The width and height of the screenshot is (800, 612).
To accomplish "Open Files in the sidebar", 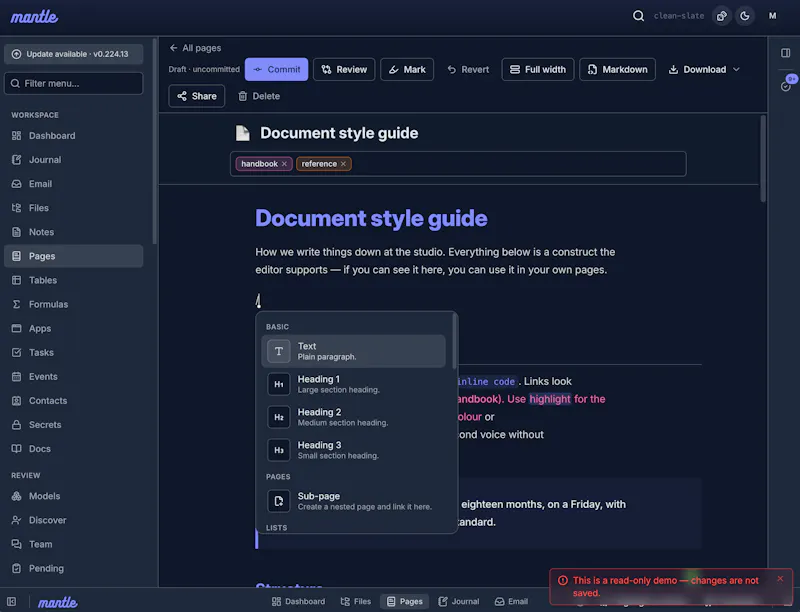I will 73,208.
